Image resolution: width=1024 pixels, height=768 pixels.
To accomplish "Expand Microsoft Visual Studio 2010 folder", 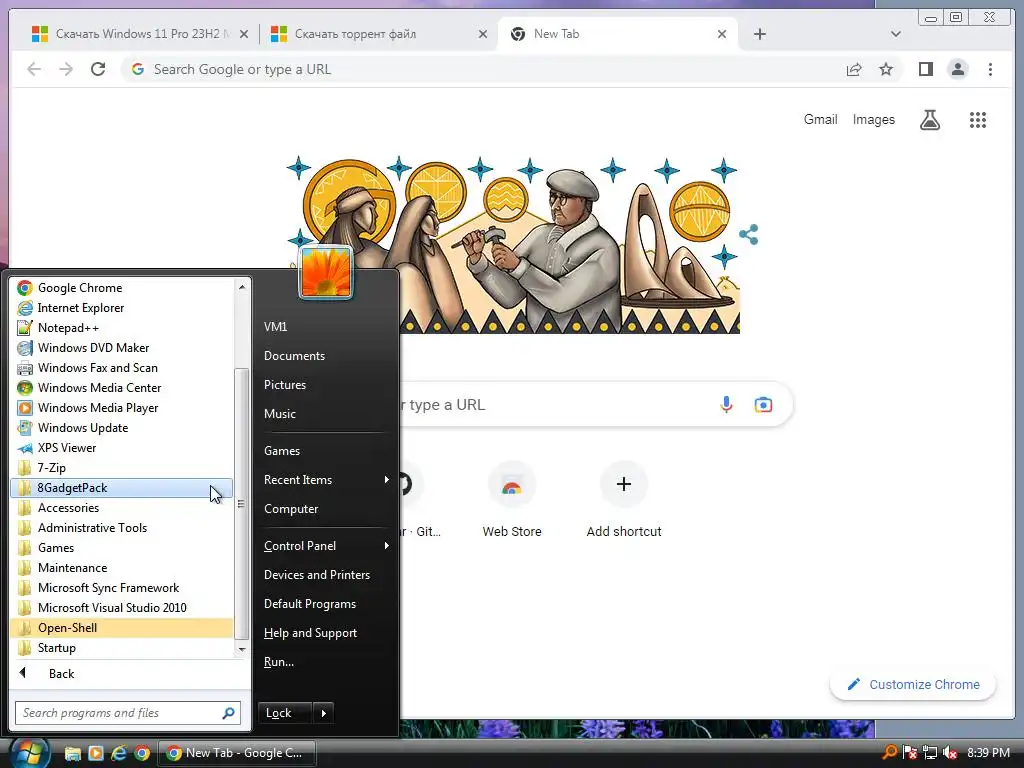I will coord(121,608).
